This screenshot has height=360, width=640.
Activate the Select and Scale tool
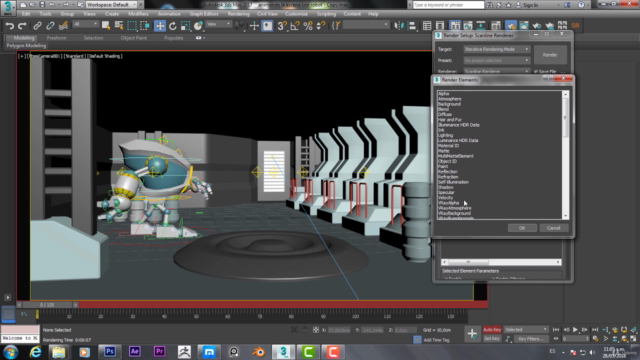(185, 26)
